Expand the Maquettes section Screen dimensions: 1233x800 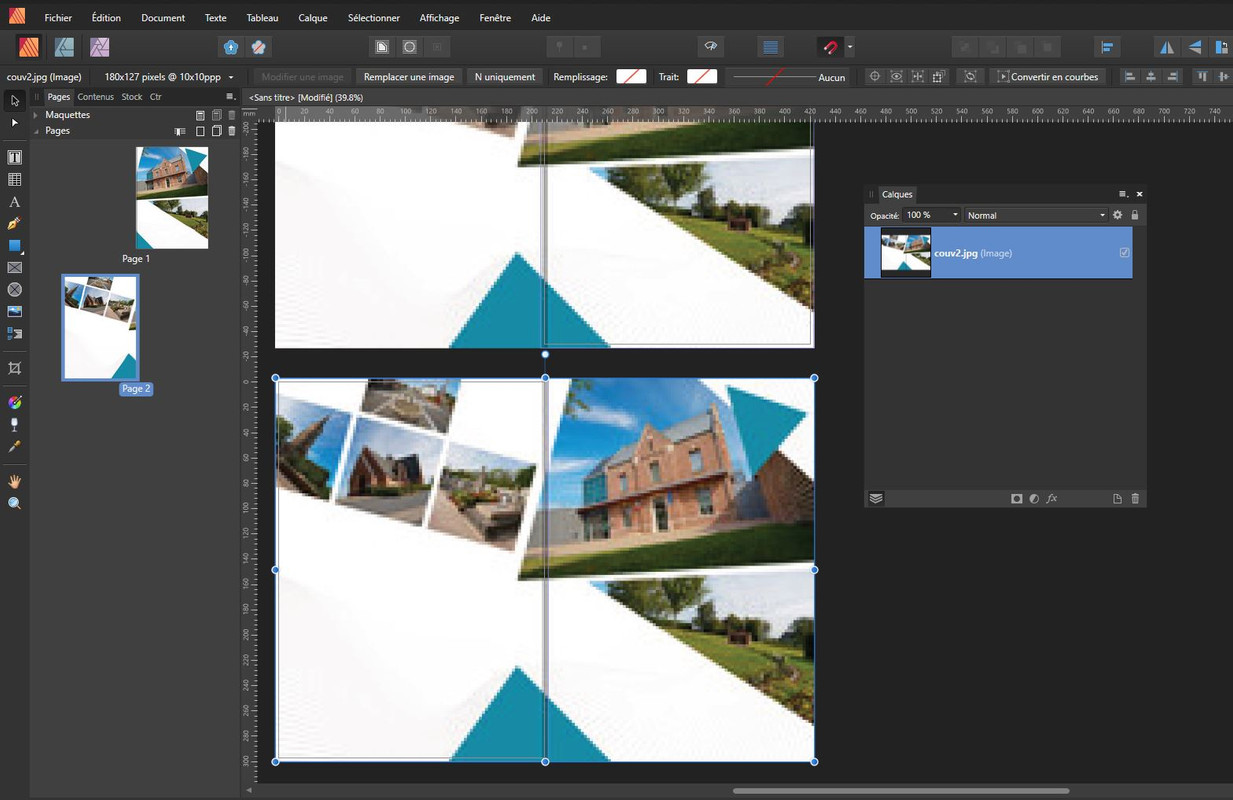click(x=36, y=115)
